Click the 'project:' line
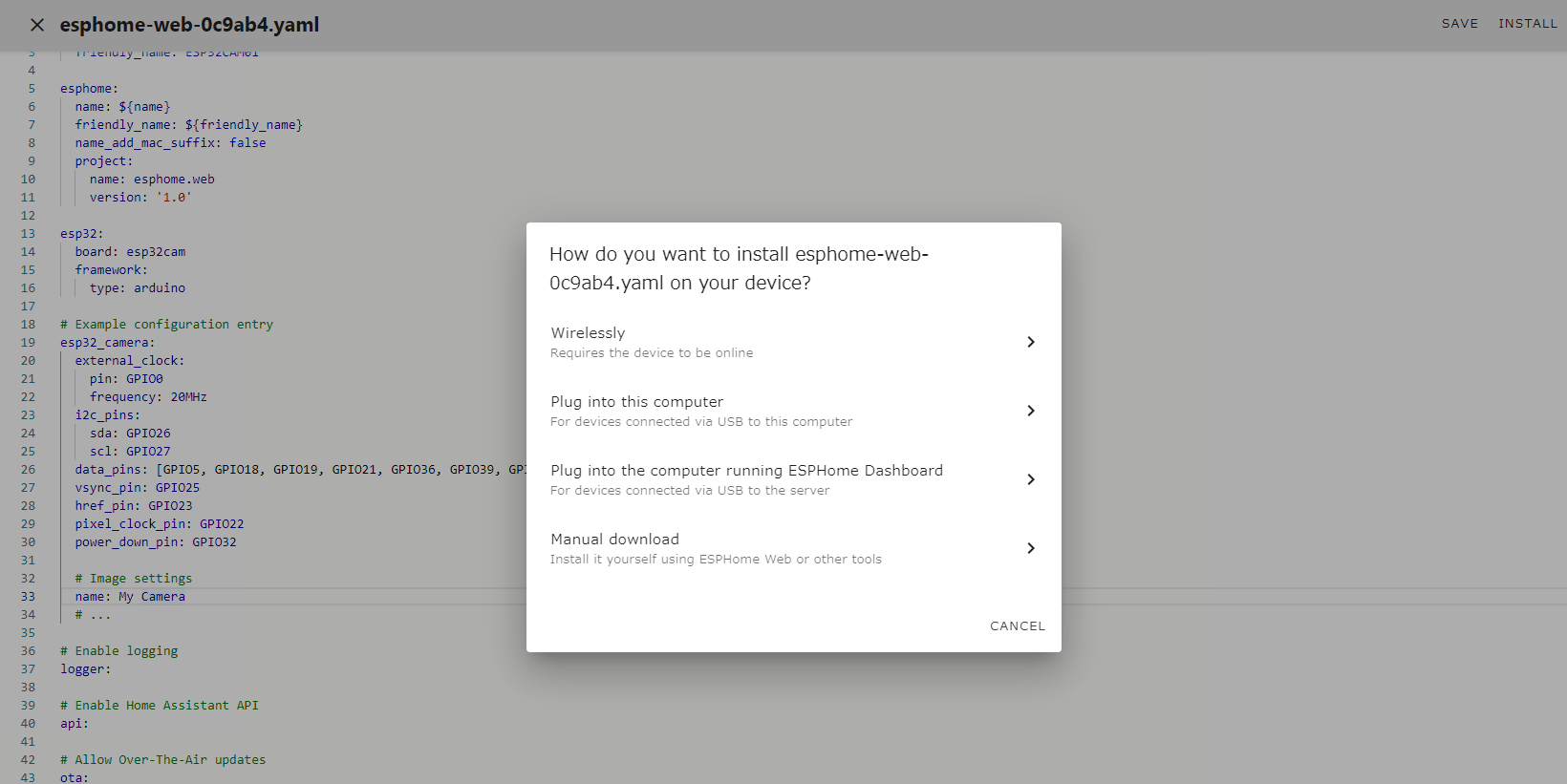Image resolution: width=1567 pixels, height=784 pixels. [104, 161]
